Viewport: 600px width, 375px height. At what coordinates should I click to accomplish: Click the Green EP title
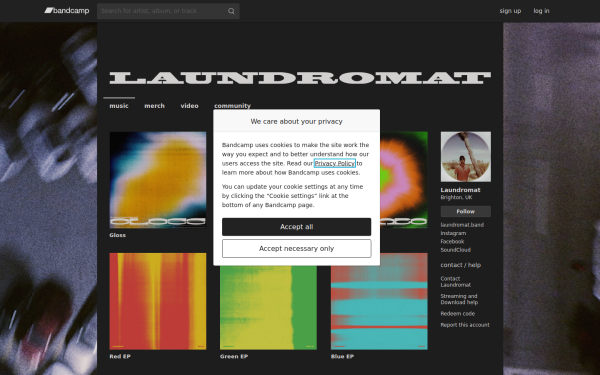coord(234,356)
